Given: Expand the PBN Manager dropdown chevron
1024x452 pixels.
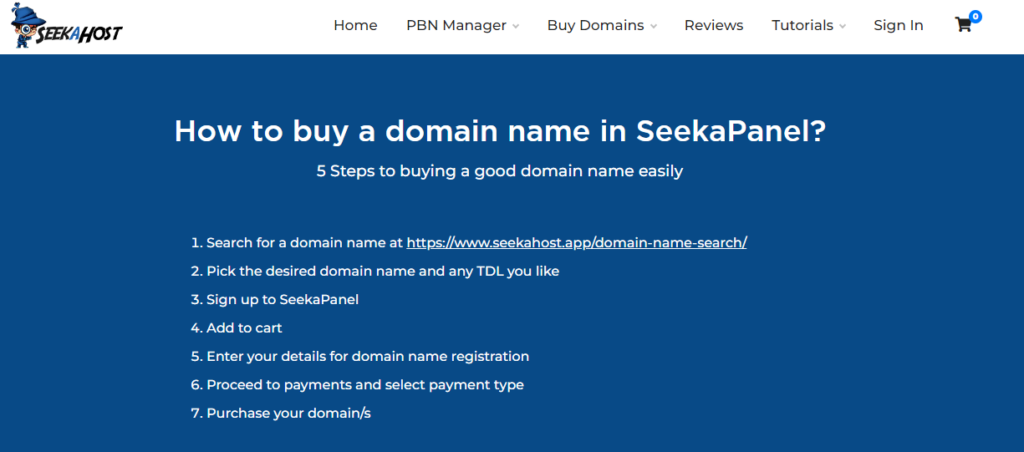Looking at the screenshot, I should 515,26.
